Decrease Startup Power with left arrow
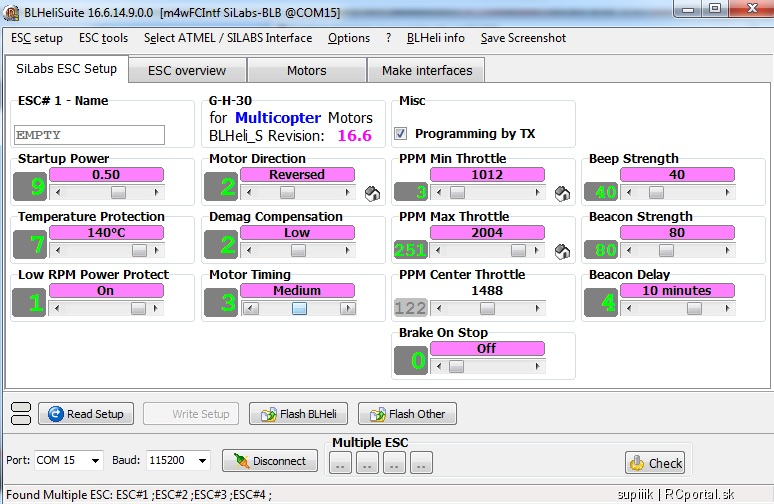 (58, 193)
